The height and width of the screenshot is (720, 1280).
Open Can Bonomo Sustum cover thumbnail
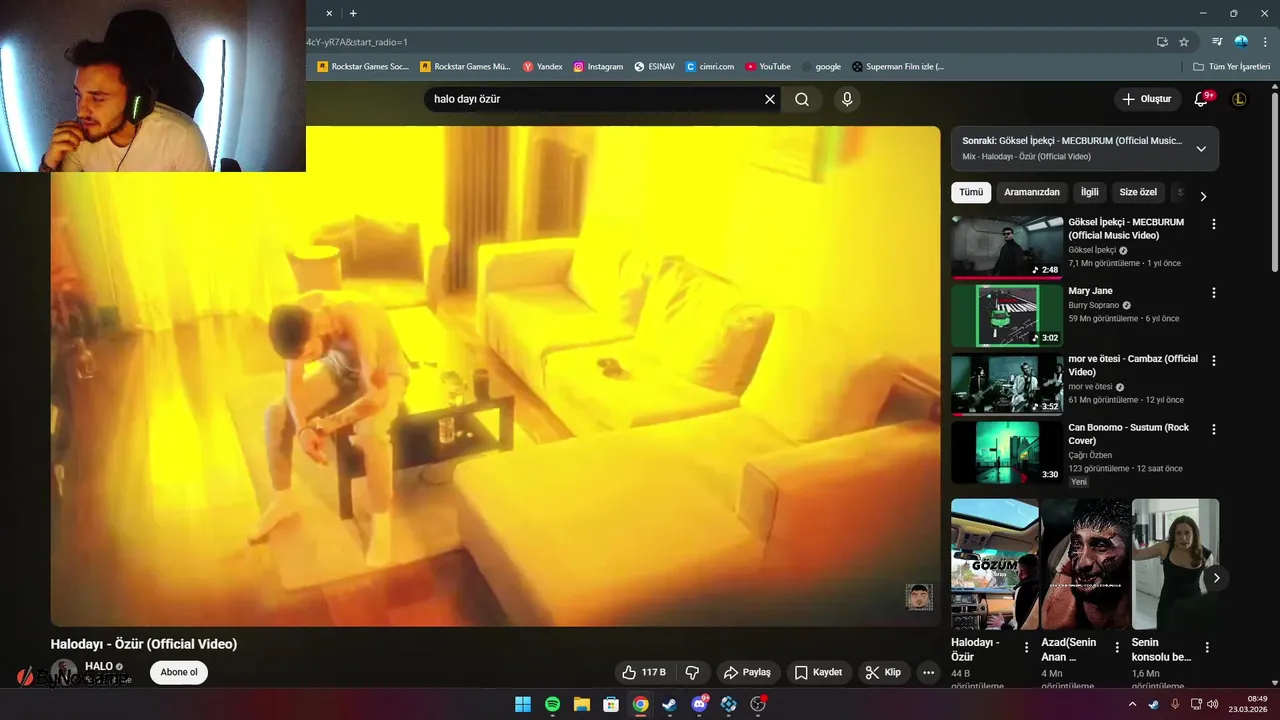point(1007,452)
